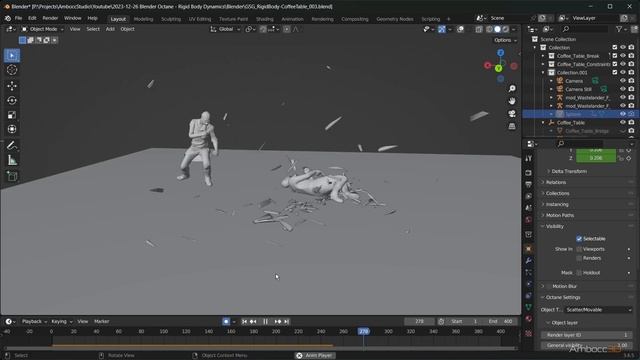Open the timeline Keying popover
Image resolution: width=640 pixels, height=360 pixels.
pyautogui.click(x=61, y=322)
